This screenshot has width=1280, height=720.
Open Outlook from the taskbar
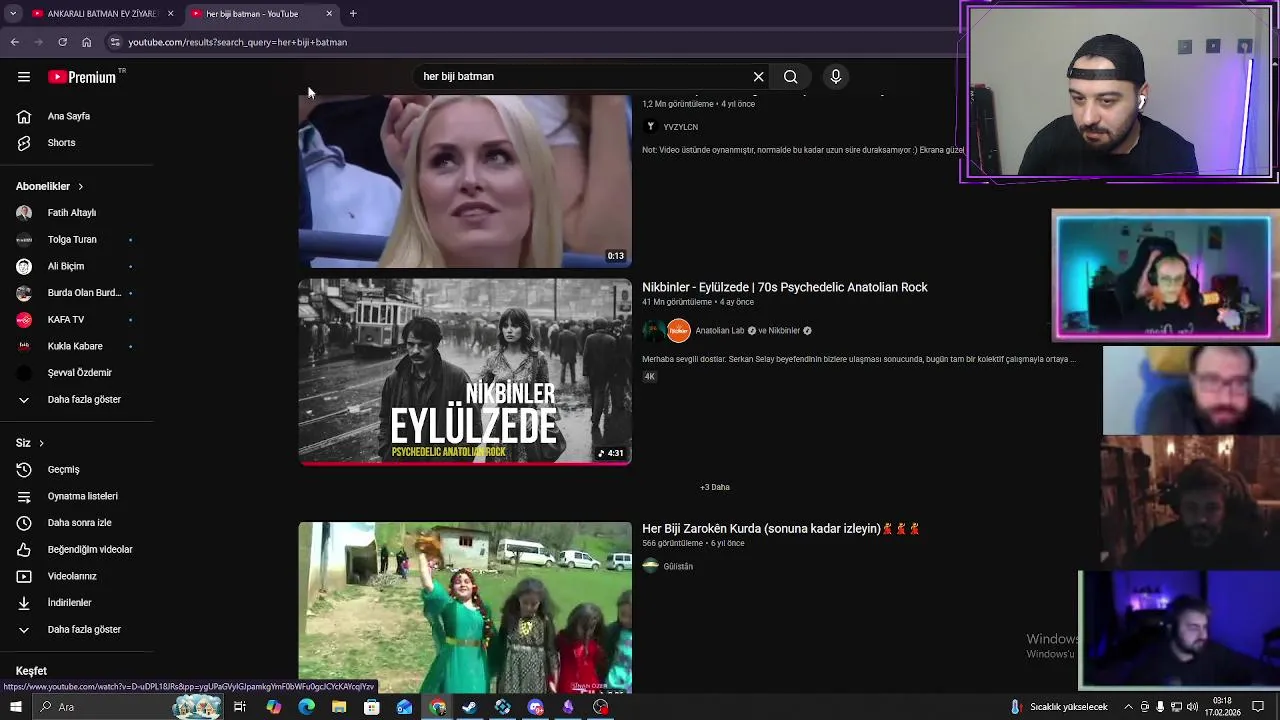pyautogui.click(x=404, y=707)
